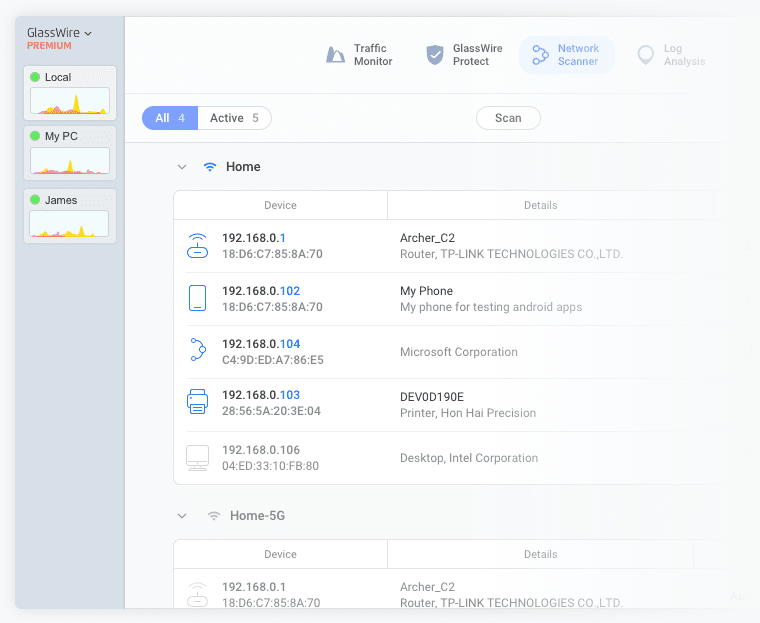Click the Microsoft Corporation device icon
Screen dimensions: 760x623
pyautogui.click(x=197, y=351)
